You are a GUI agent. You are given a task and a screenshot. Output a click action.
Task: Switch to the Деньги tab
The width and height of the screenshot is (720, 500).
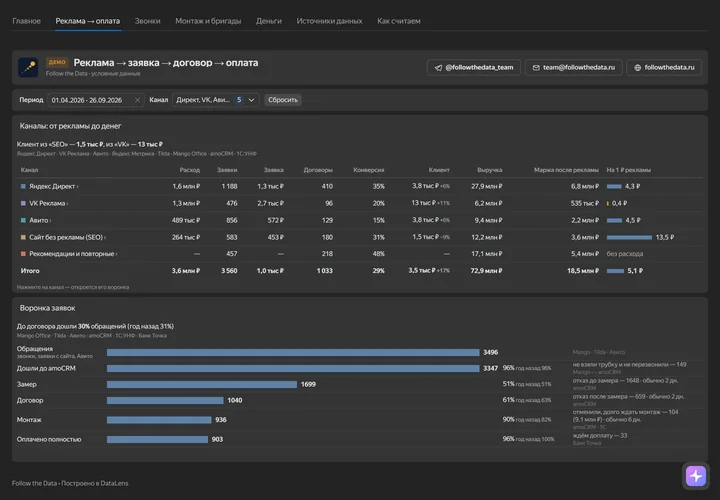point(269,21)
